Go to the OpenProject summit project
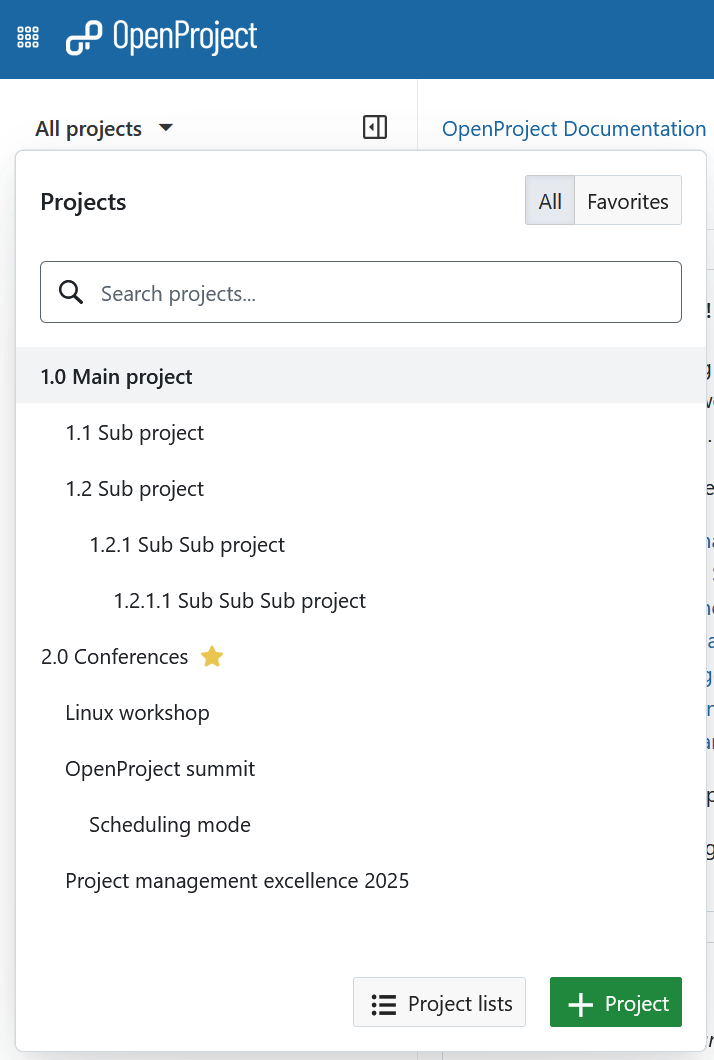714x1060 pixels. coord(160,769)
